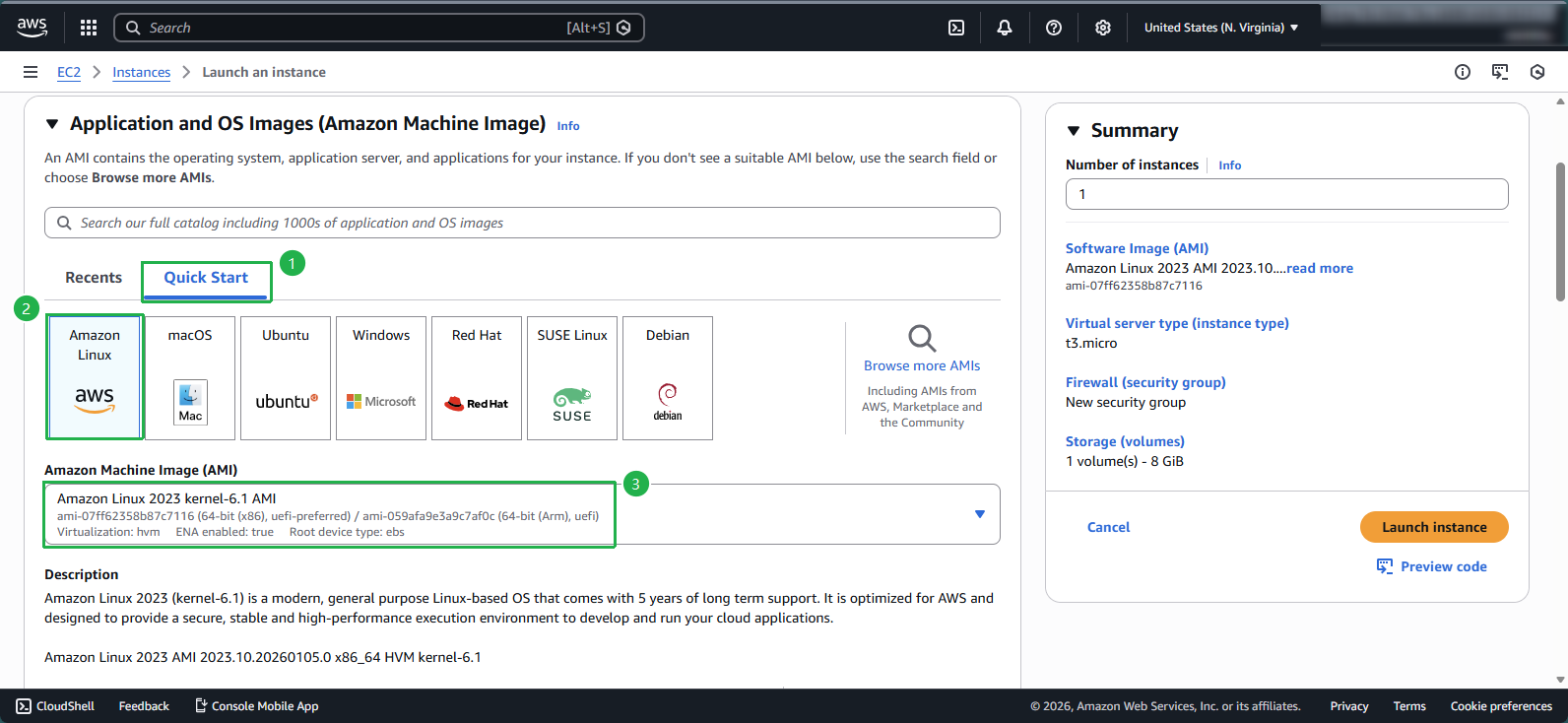Screen dimensions: 1568x723
Task: Open the tutorials panel icon in the breadcrumb bar
Action: pyautogui.click(x=1500, y=72)
